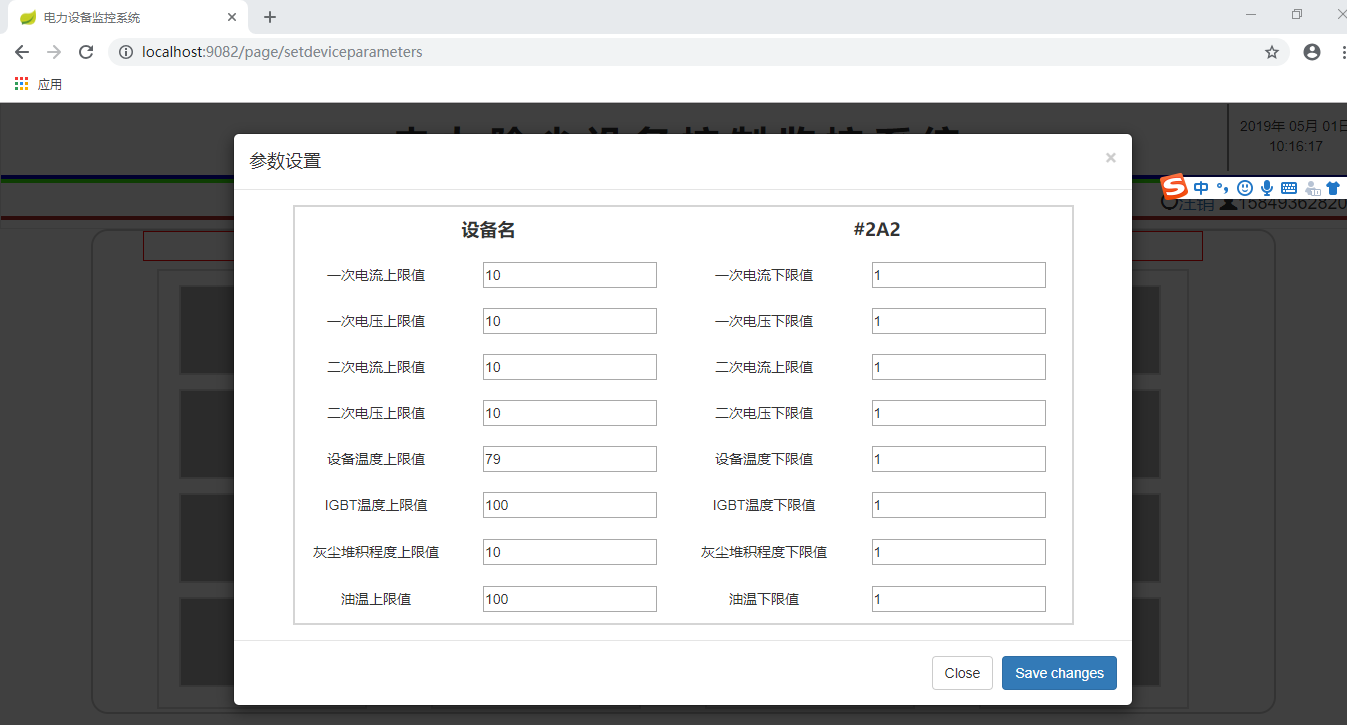This screenshot has height=725, width=1347.
Task: Activate voice input microphone icon
Action: pyautogui.click(x=1267, y=188)
